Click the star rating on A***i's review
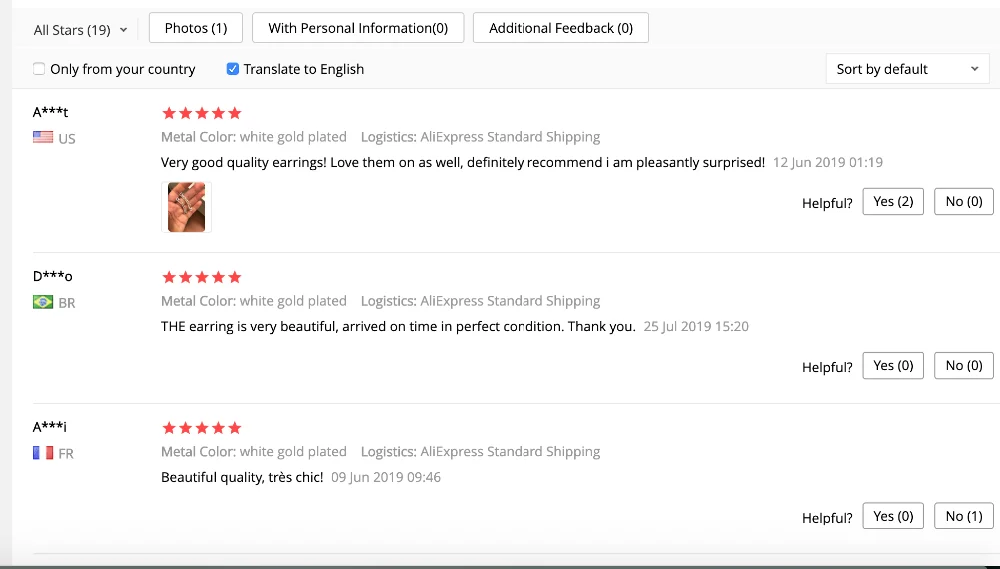 (x=202, y=428)
